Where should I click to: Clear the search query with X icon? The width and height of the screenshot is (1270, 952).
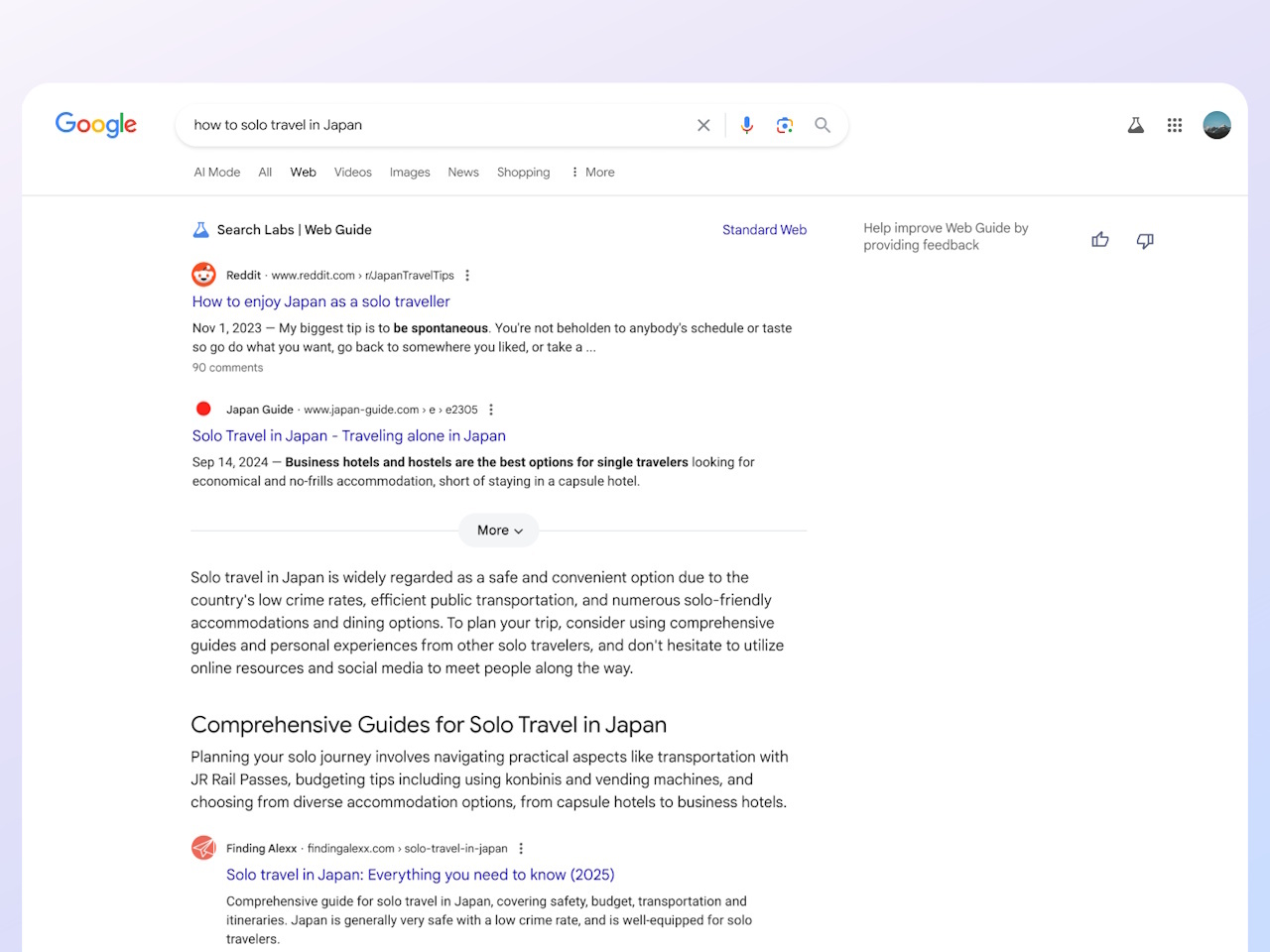pos(703,125)
